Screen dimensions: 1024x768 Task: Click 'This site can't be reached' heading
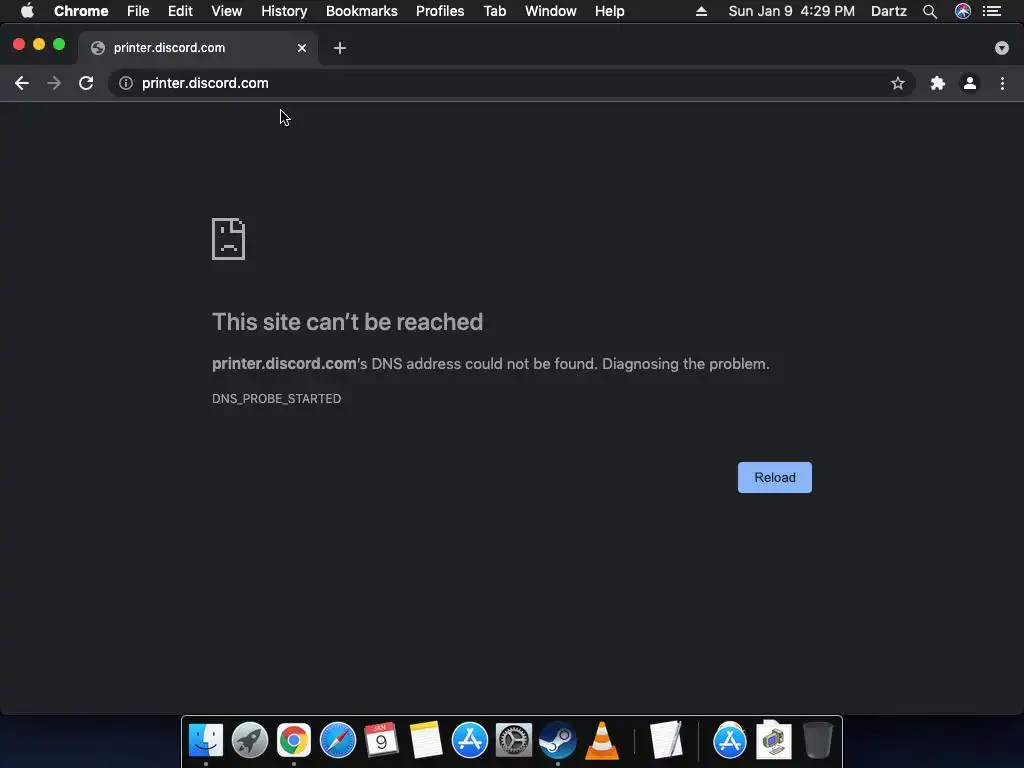(347, 322)
